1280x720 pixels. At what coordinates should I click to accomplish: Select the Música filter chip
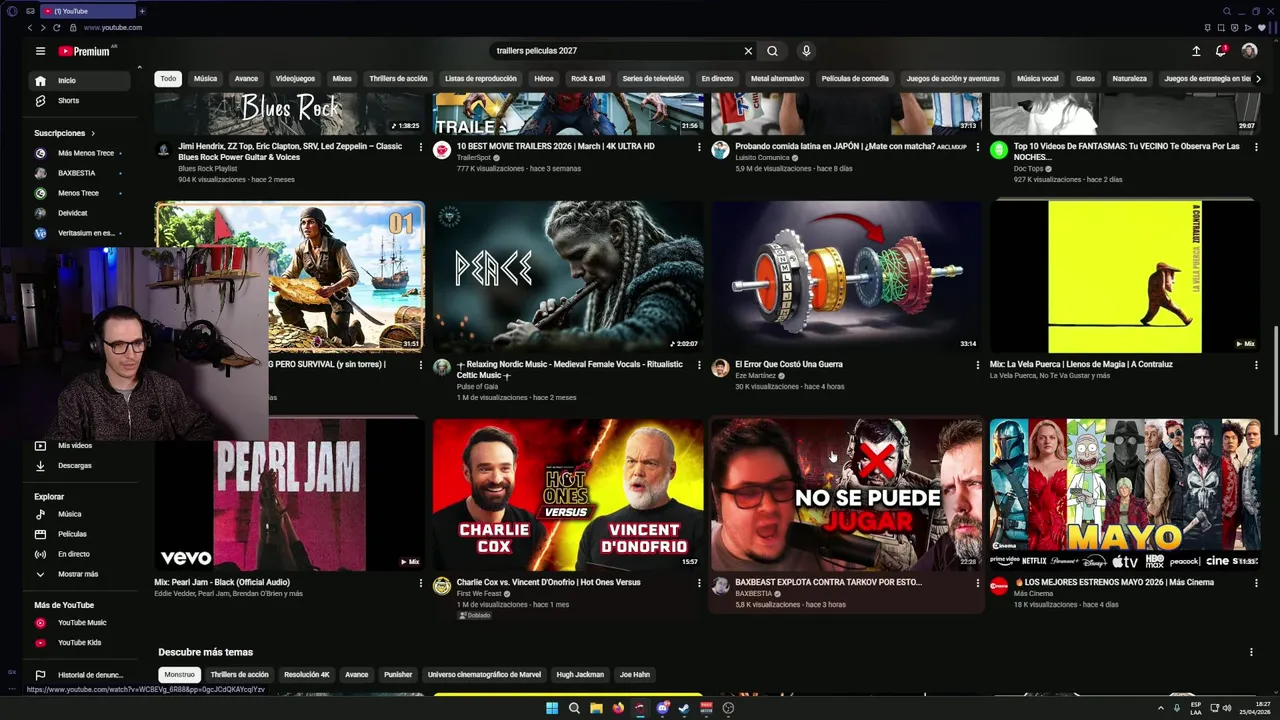tap(205, 78)
